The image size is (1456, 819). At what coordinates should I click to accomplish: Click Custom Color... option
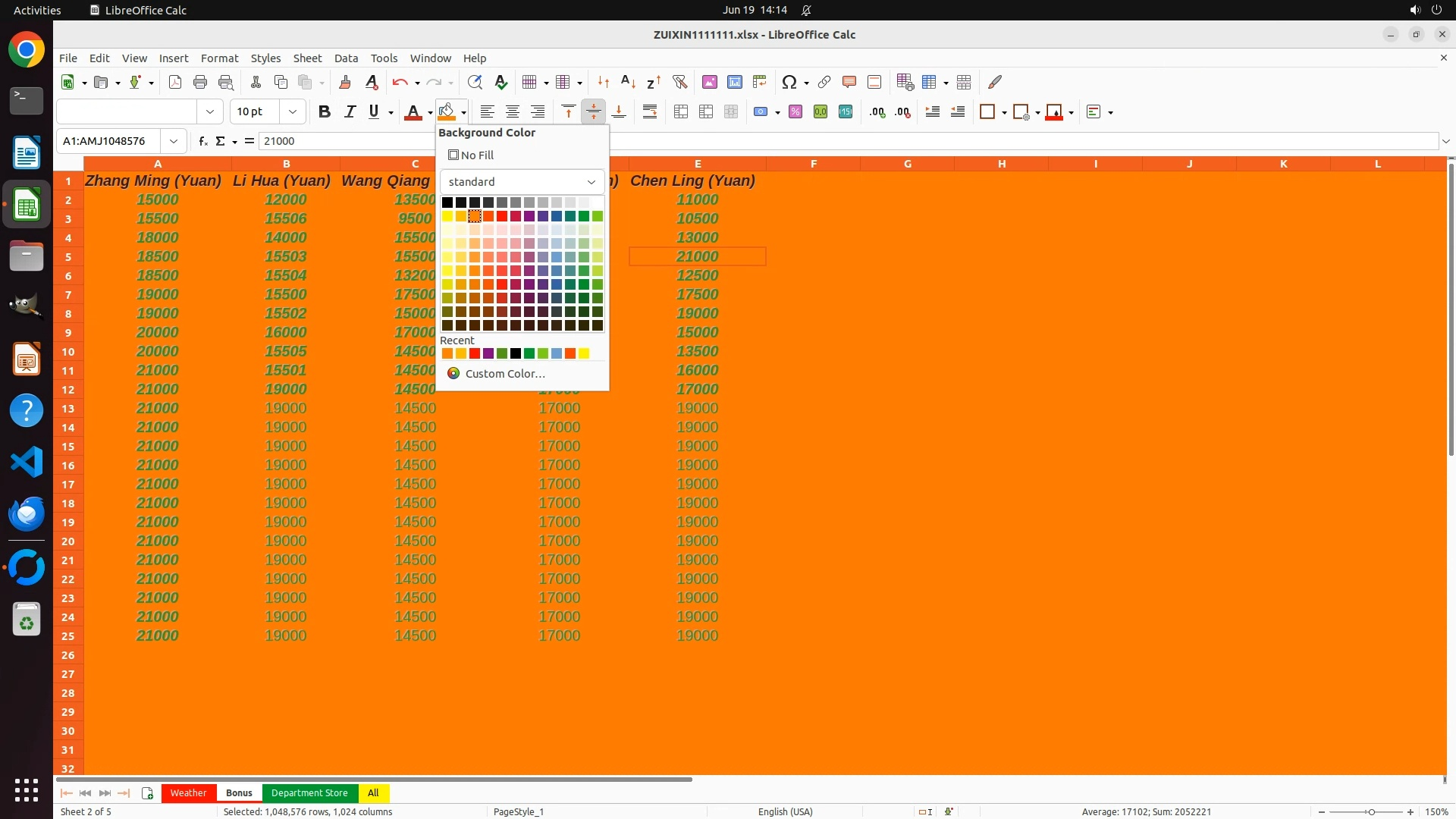504,374
